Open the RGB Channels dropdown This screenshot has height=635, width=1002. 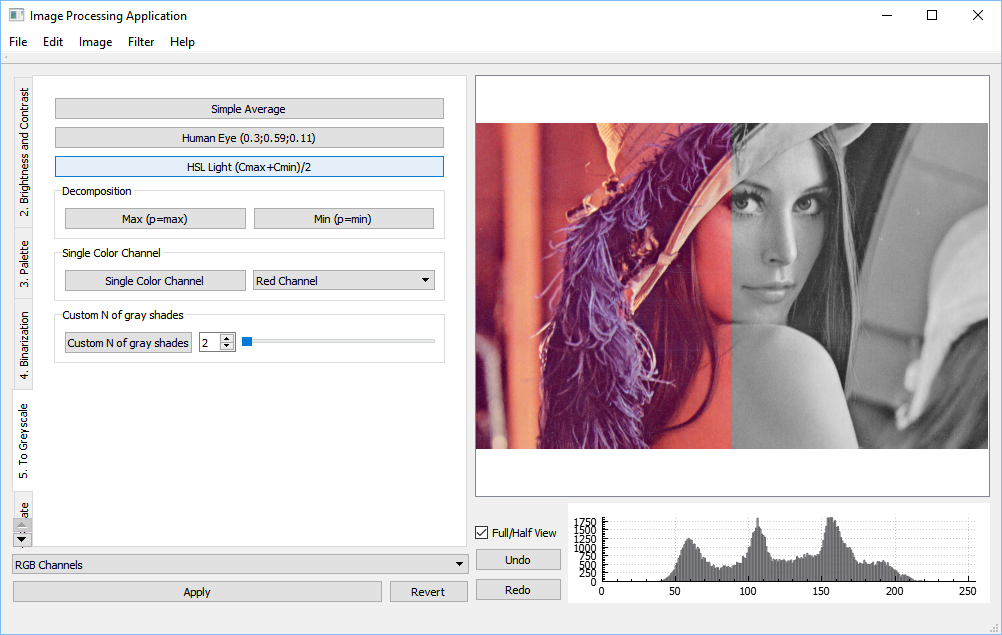(240, 564)
